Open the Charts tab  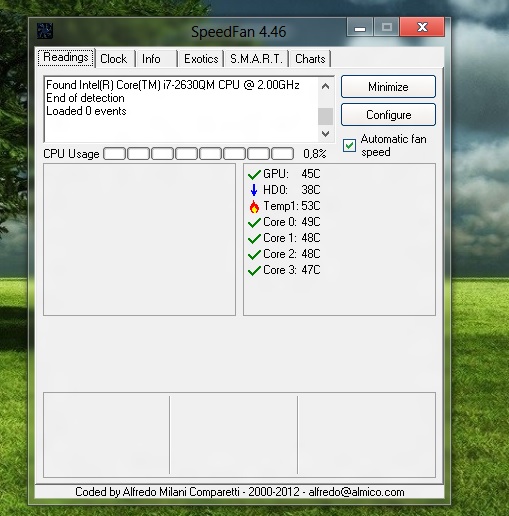tap(310, 59)
